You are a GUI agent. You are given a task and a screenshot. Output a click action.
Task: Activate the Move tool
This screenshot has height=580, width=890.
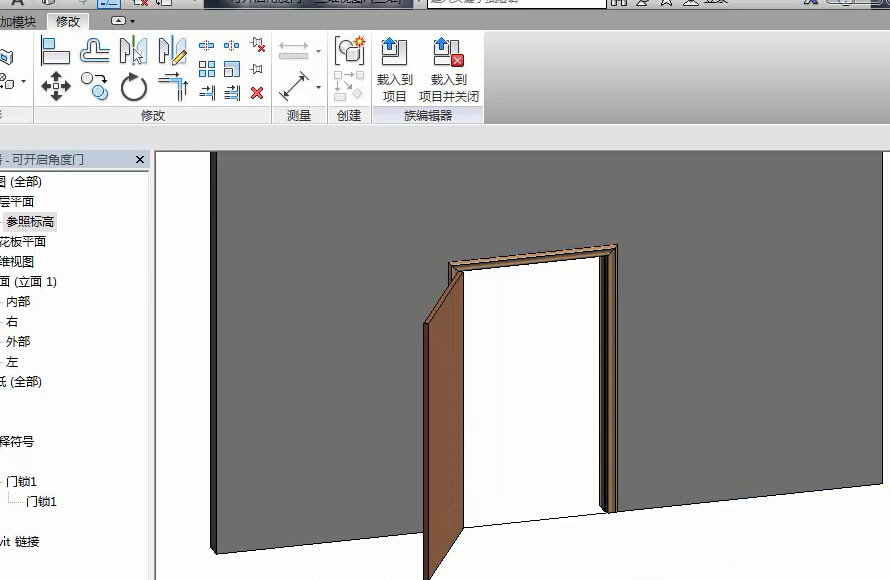[55, 87]
